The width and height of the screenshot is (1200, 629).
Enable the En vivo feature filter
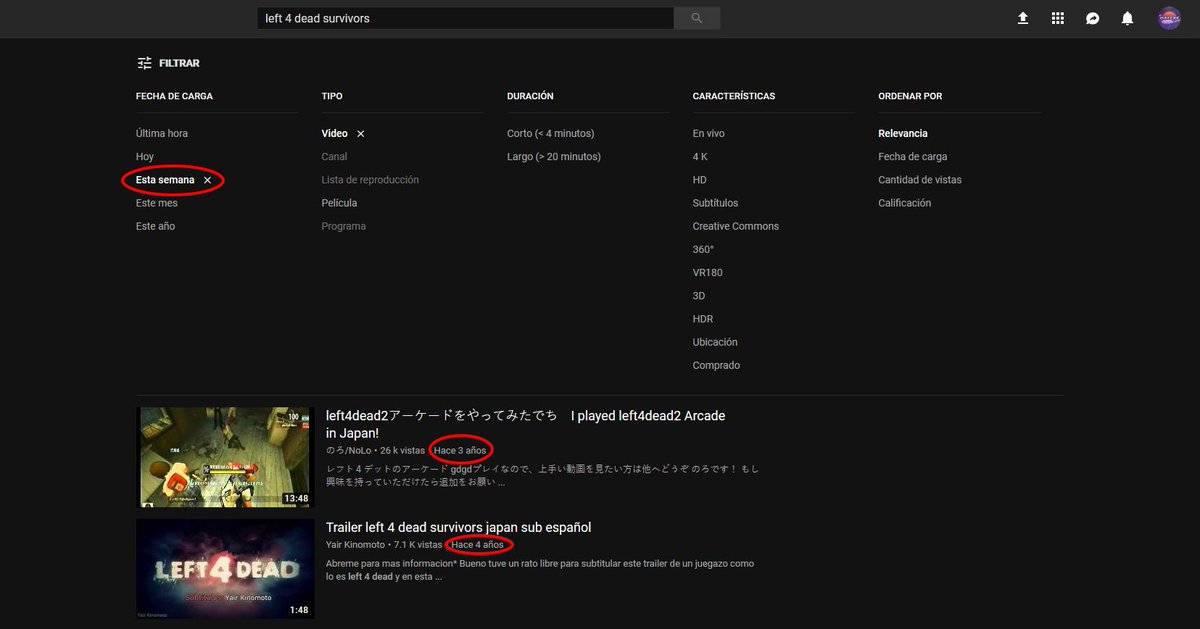[x=709, y=134]
